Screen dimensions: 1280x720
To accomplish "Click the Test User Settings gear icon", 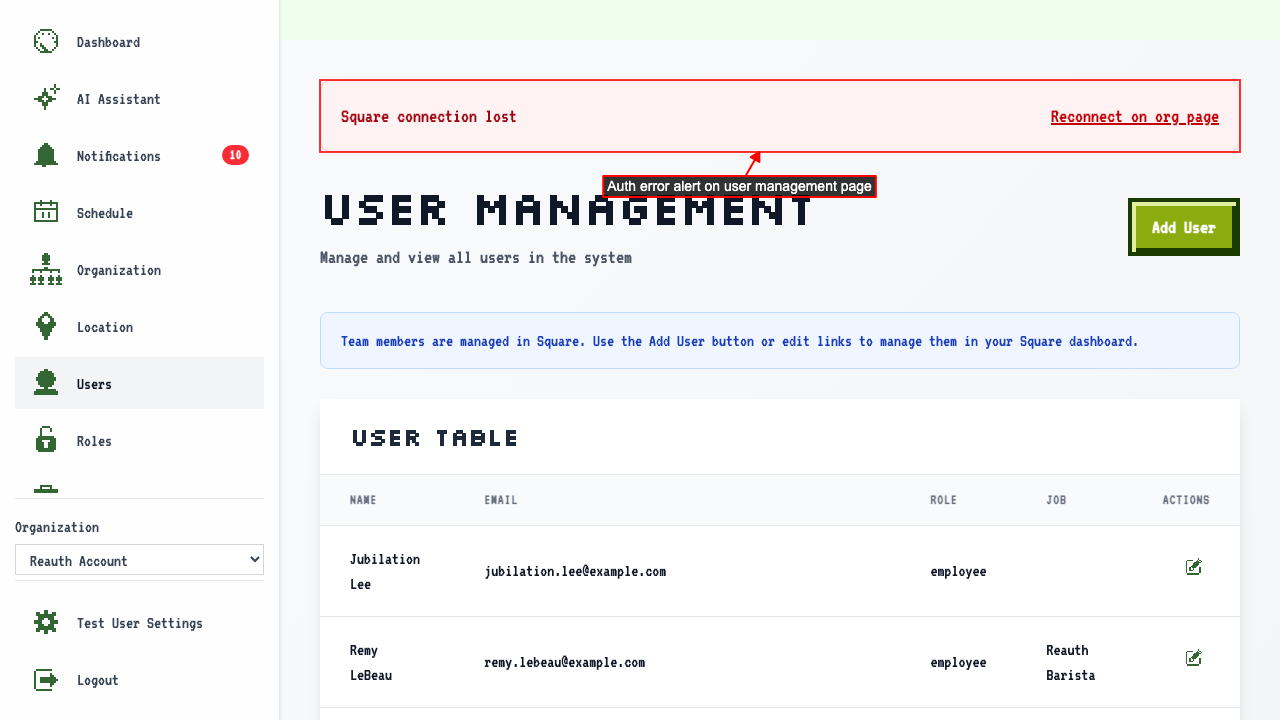I will tap(46, 623).
